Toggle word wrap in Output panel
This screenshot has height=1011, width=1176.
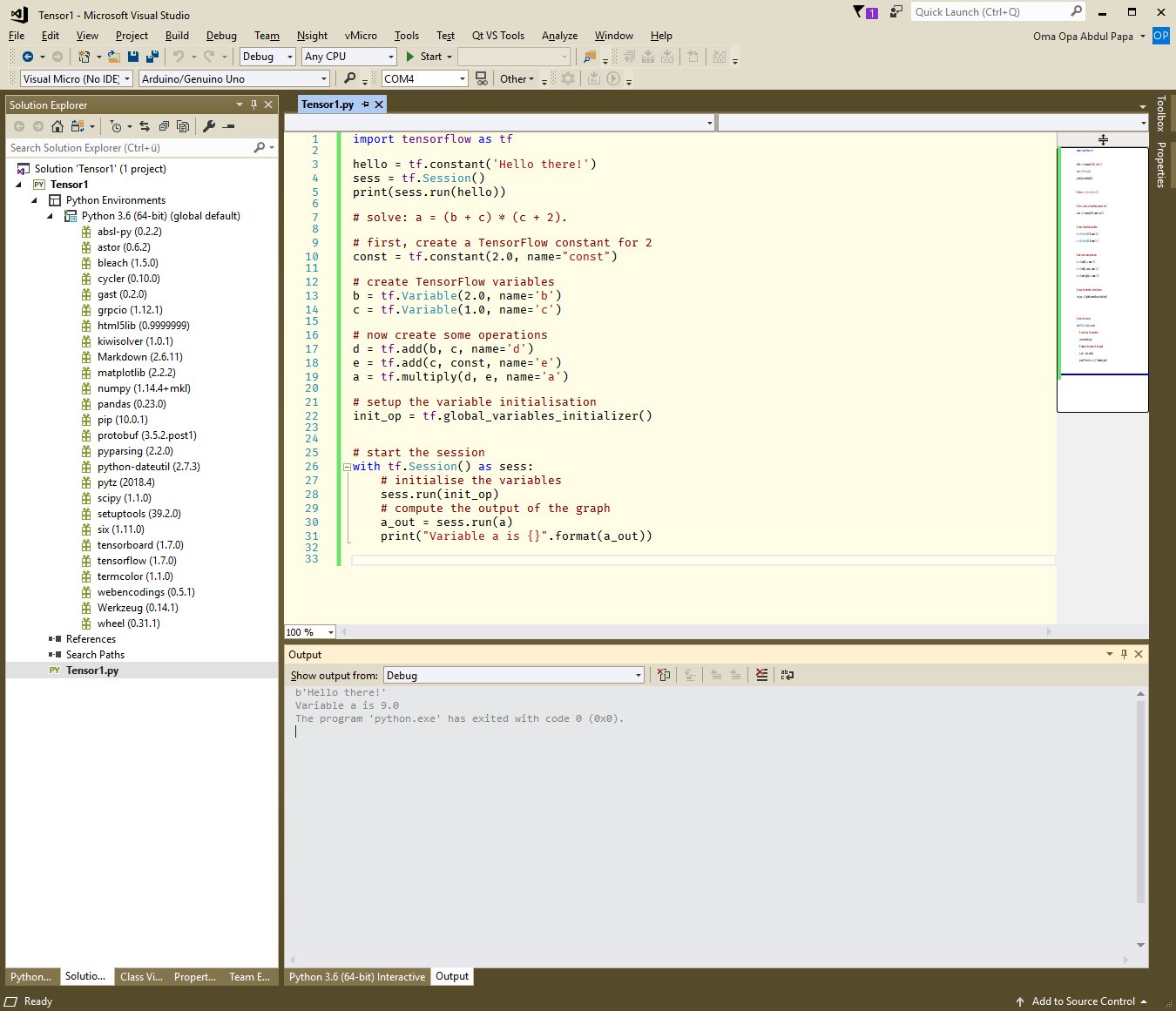pyautogui.click(x=787, y=675)
